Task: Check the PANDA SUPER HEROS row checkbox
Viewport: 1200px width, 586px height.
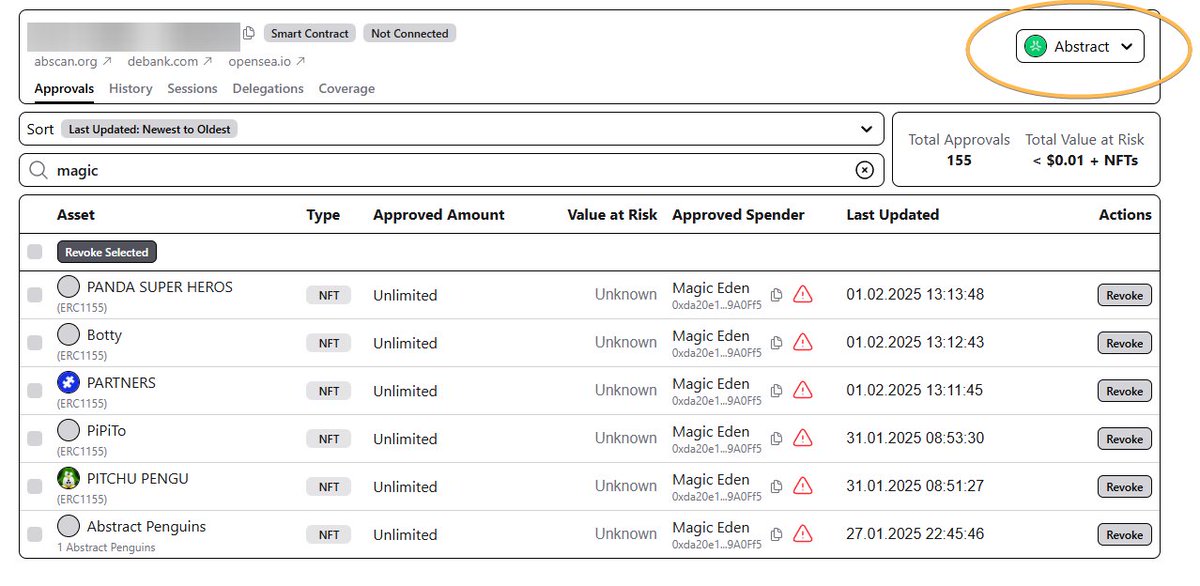Action: (35, 295)
